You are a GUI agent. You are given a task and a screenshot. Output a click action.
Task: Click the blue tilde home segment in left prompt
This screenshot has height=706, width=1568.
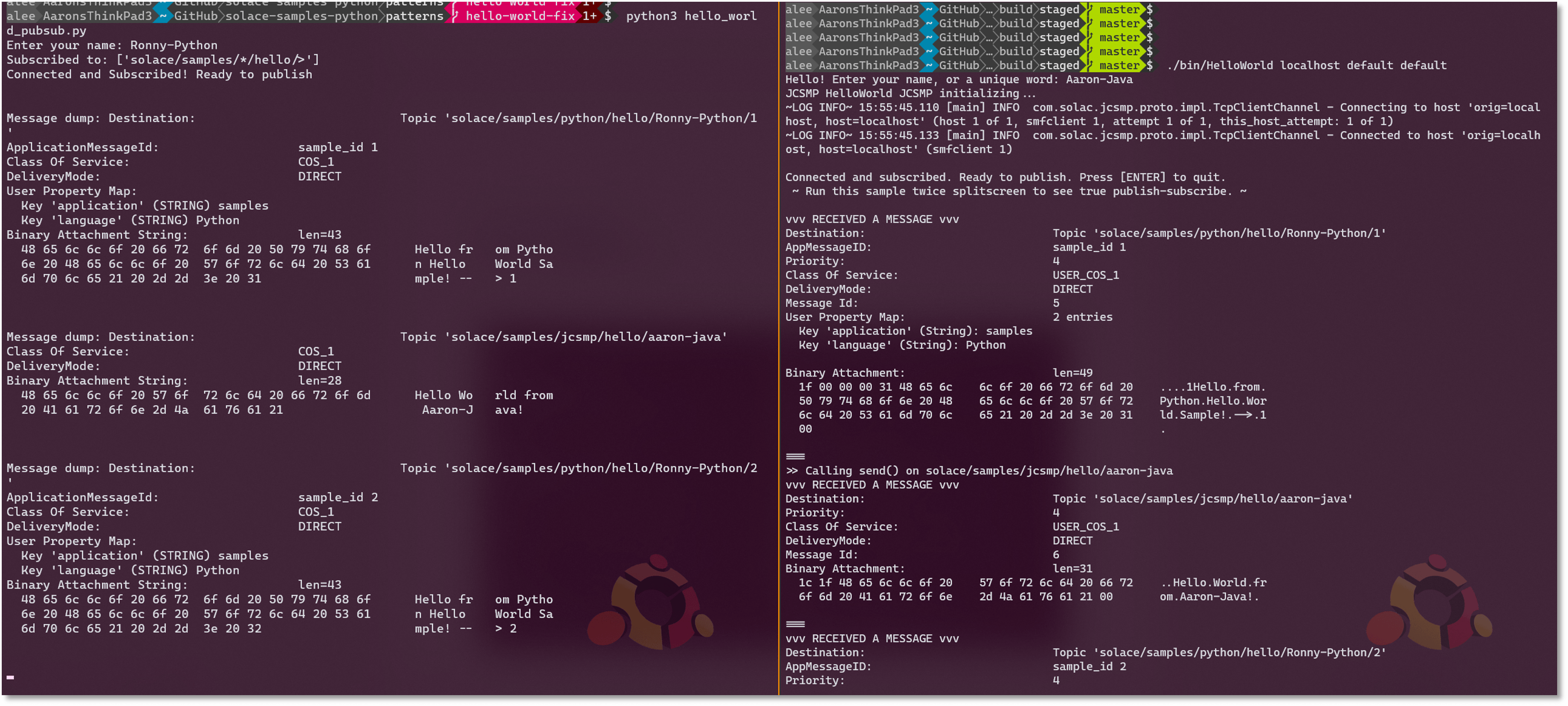coord(163,16)
